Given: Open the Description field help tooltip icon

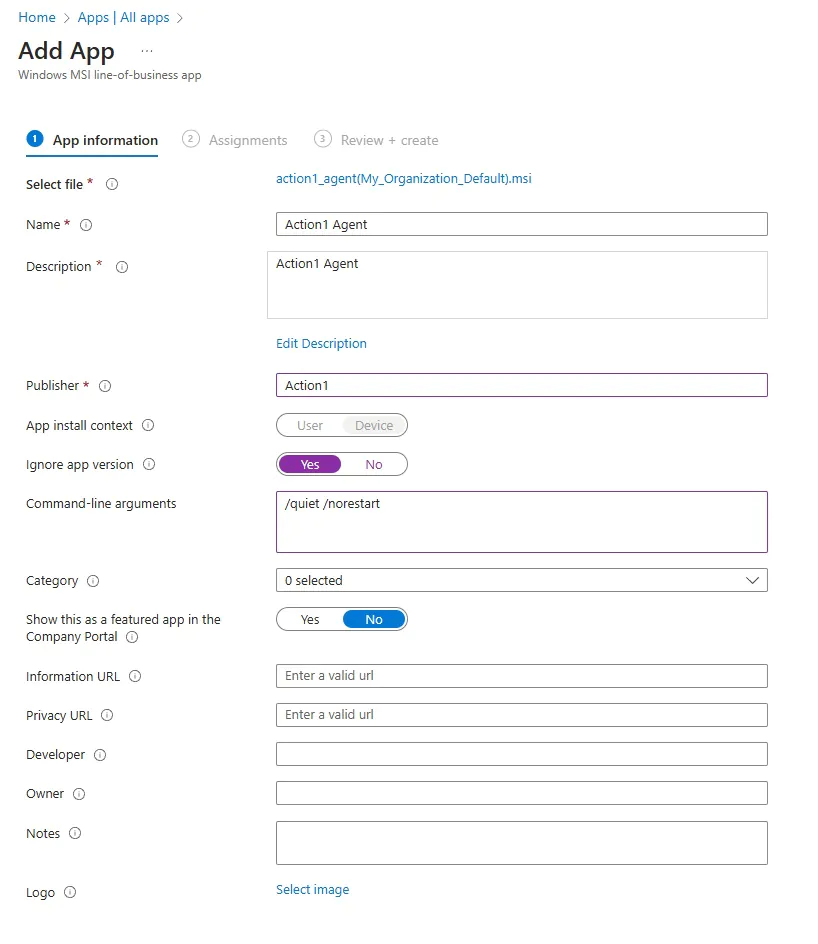Looking at the screenshot, I should pyautogui.click(x=120, y=267).
